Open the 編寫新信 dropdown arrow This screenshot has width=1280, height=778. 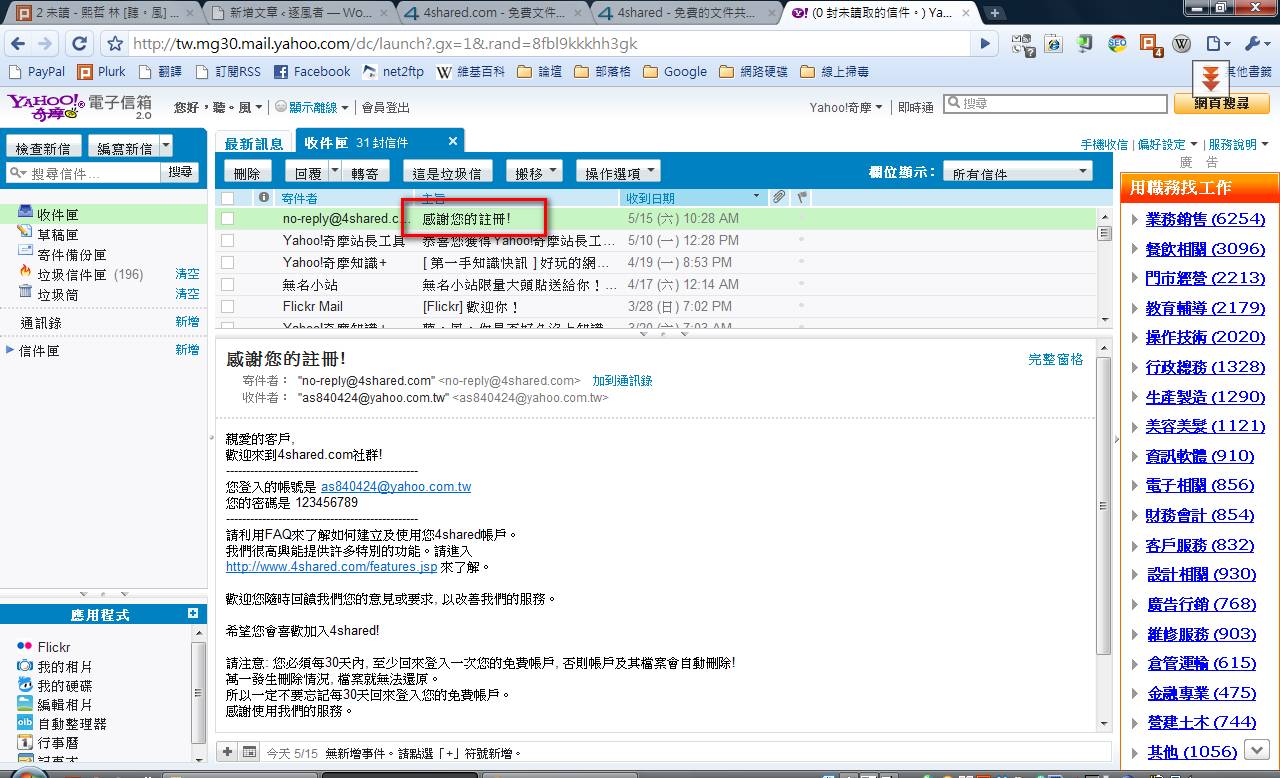[x=165, y=147]
